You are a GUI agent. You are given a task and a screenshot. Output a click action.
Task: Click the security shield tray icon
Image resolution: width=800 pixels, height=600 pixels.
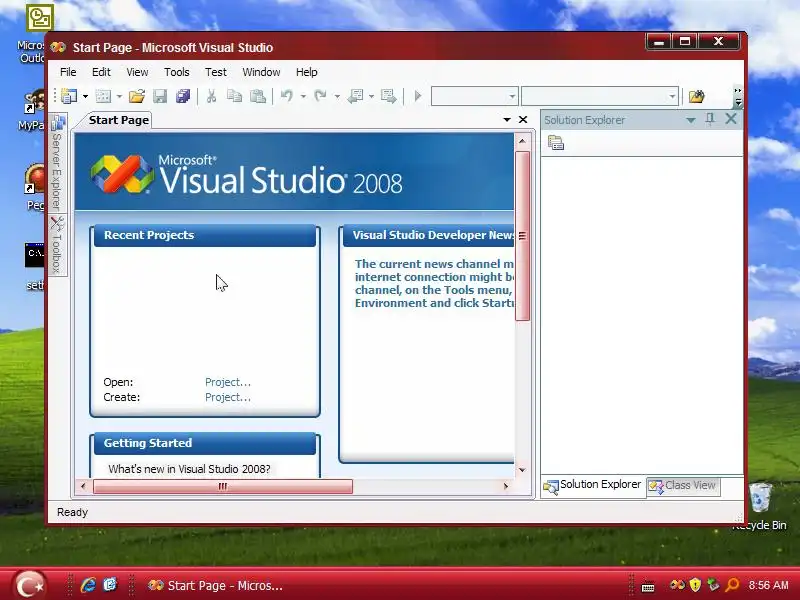point(695,585)
